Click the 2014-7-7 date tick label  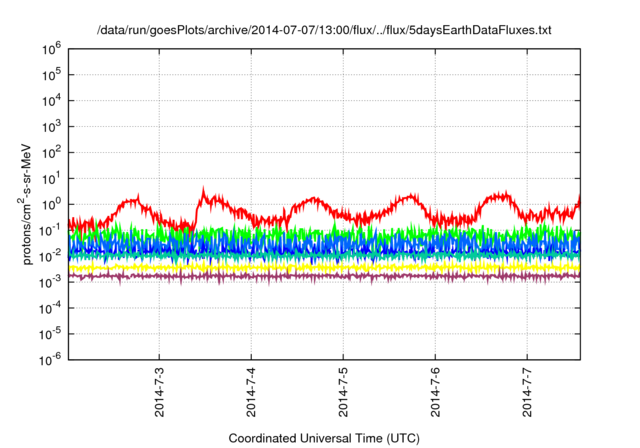coord(527,392)
